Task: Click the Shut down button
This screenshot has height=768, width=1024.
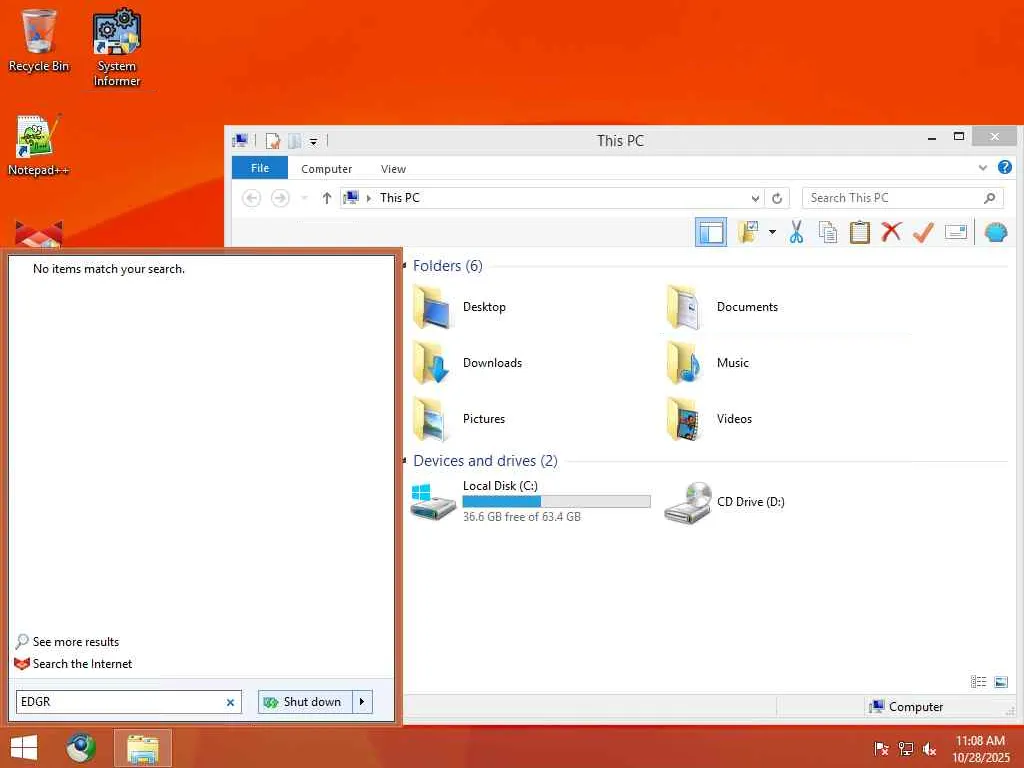Action: tap(305, 702)
